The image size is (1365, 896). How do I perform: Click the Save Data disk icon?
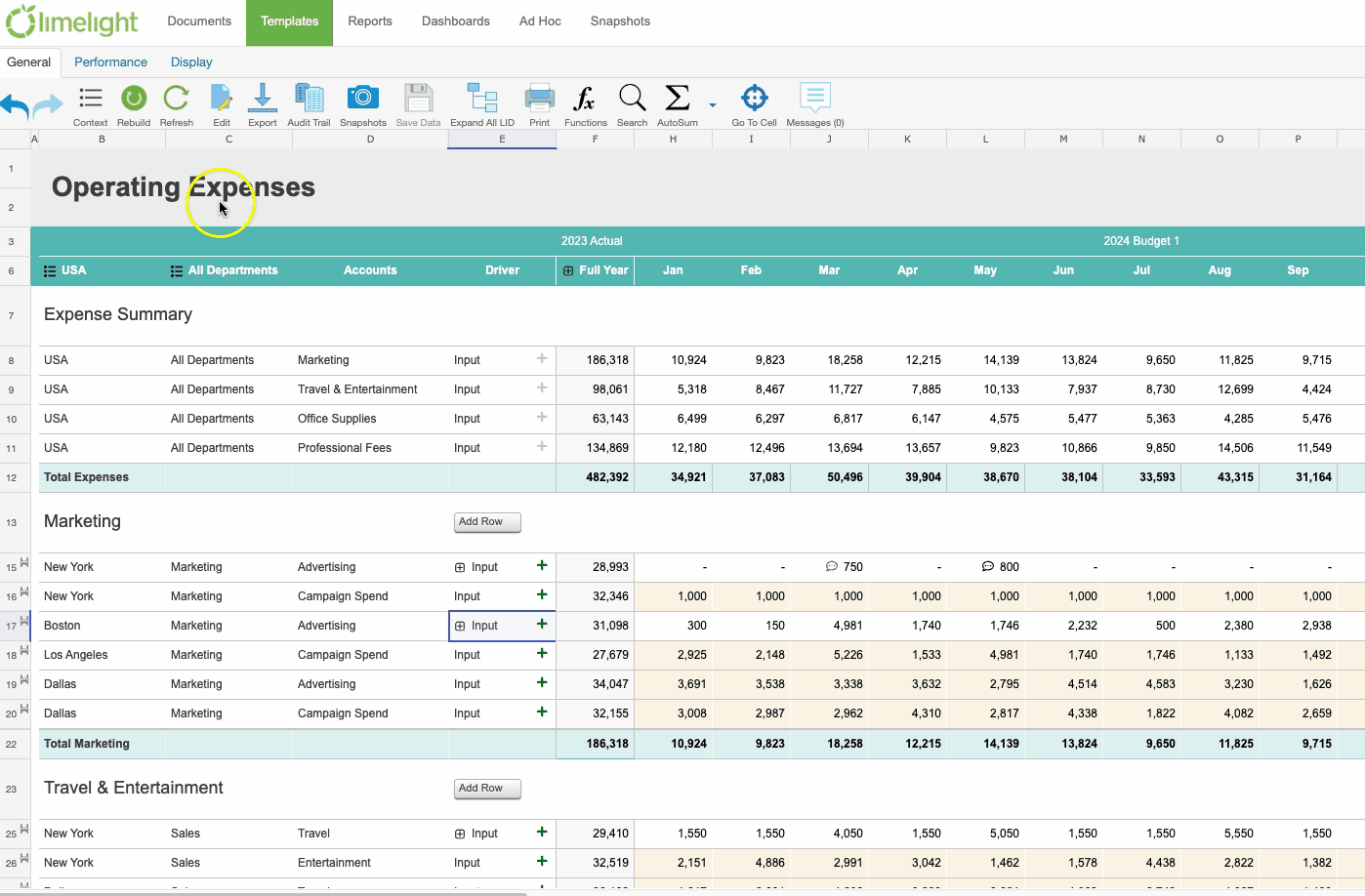click(418, 99)
